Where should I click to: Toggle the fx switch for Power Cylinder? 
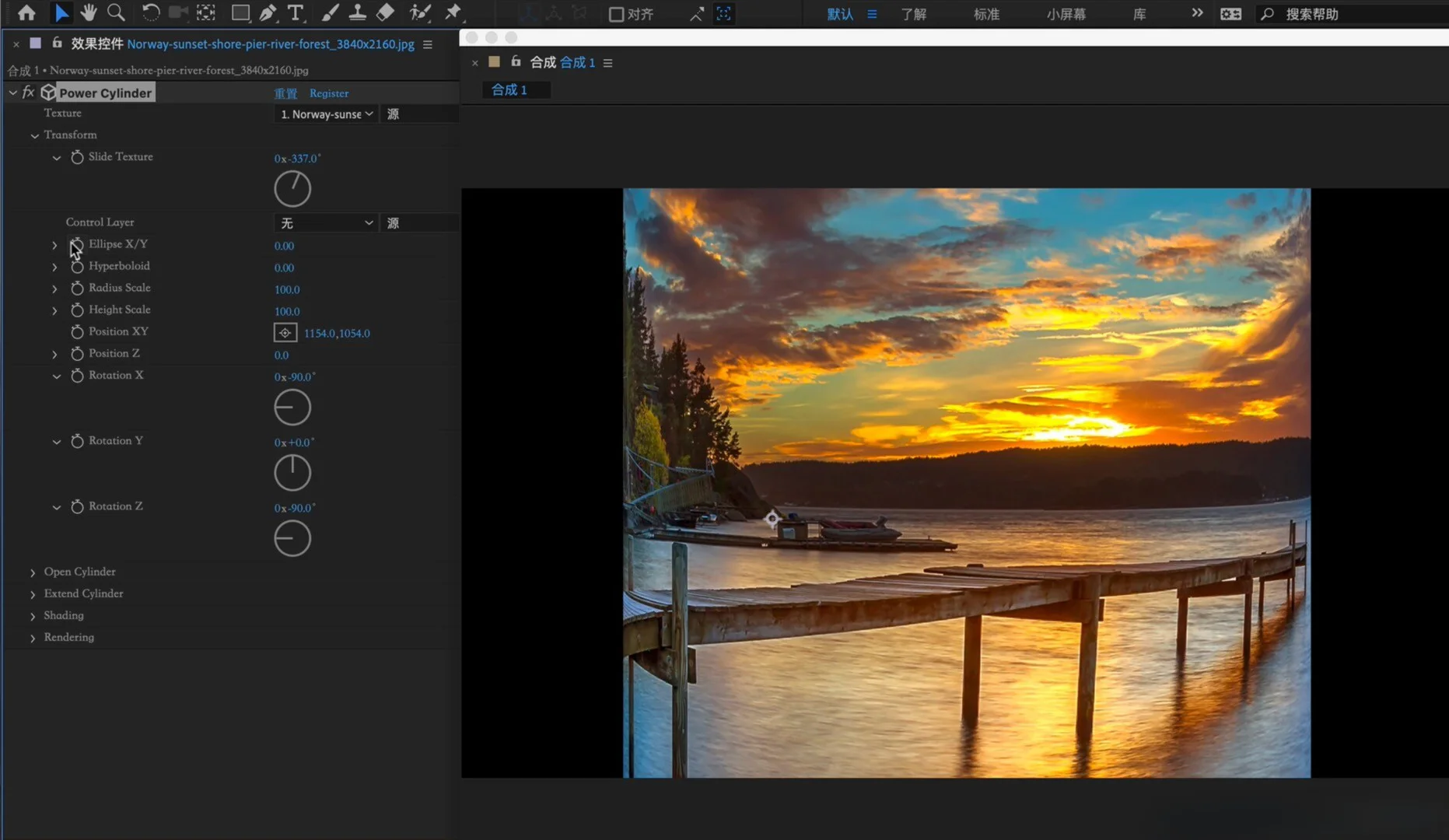point(29,93)
